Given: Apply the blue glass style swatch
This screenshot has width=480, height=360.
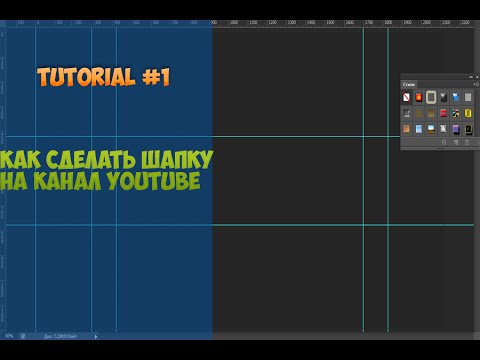Looking at the screenshot, I should coord(456,97).
